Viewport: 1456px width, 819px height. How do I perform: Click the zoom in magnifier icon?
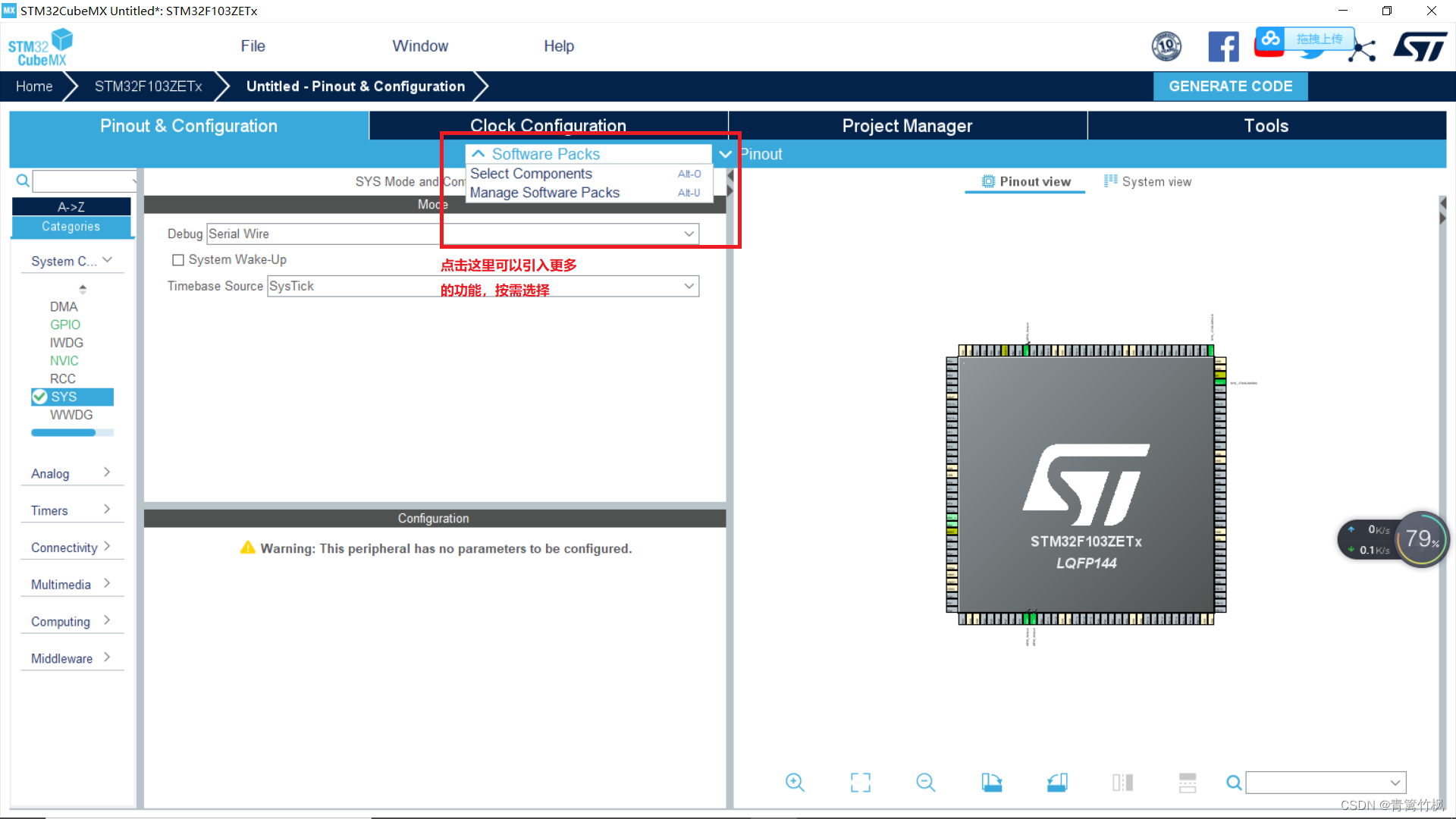tap(795, 783)
